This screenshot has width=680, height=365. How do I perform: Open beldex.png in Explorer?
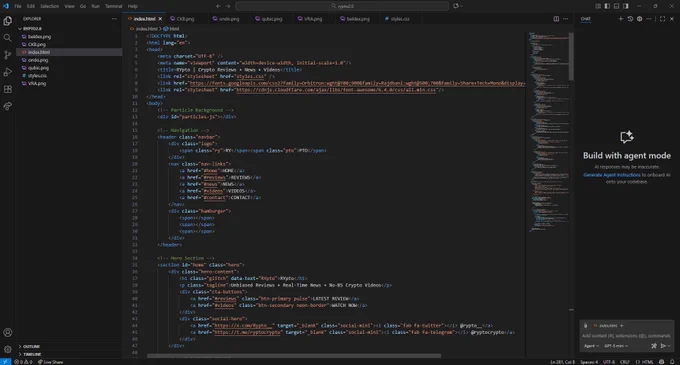(39, 36)
